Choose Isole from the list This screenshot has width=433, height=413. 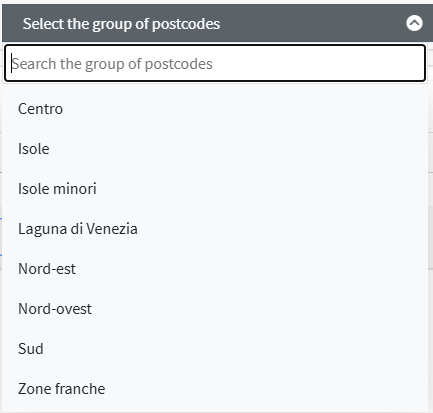tap(215, 149)
